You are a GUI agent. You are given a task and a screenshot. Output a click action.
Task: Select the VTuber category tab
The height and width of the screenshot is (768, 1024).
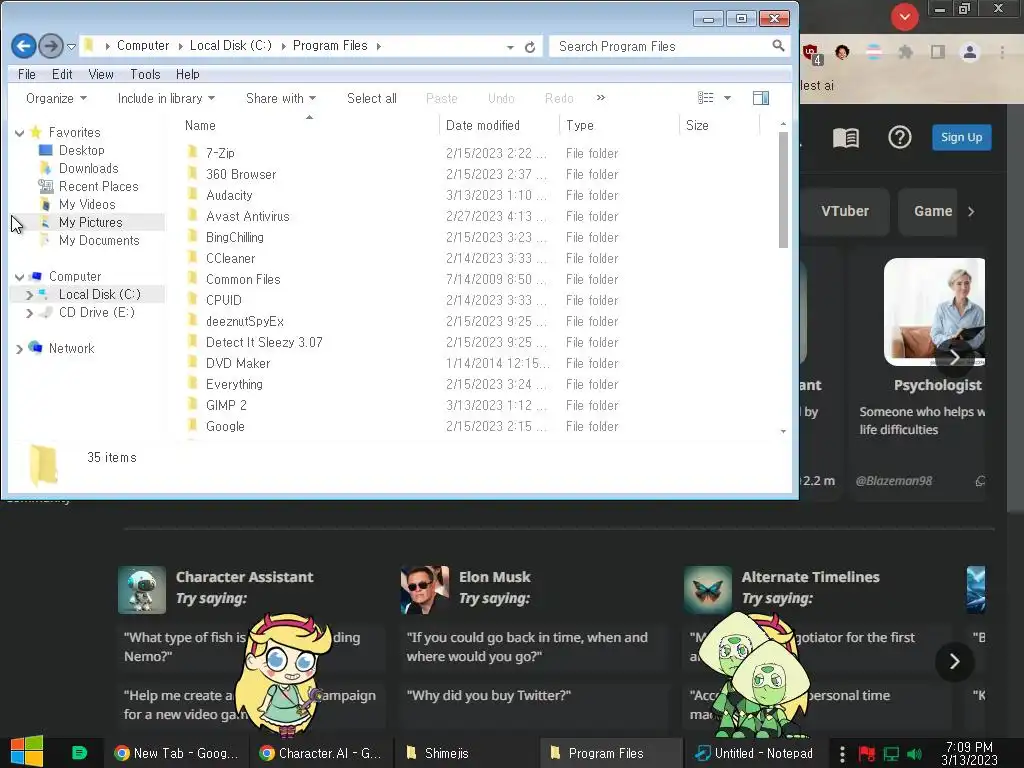click(x=845, y=211)
